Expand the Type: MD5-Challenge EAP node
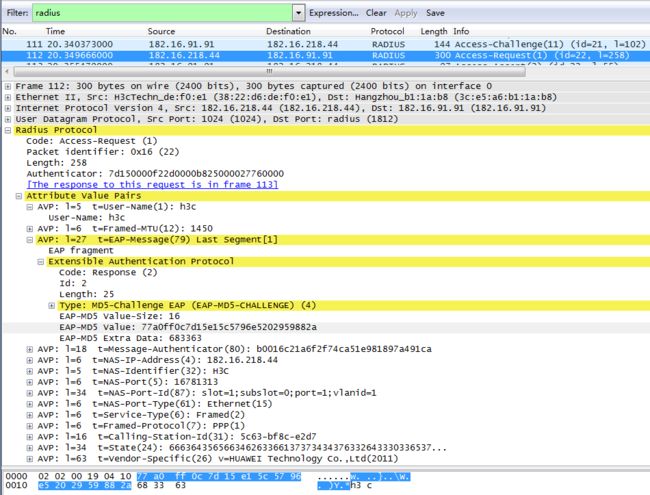This screenshot has width=650, height=495. point(51,306)
